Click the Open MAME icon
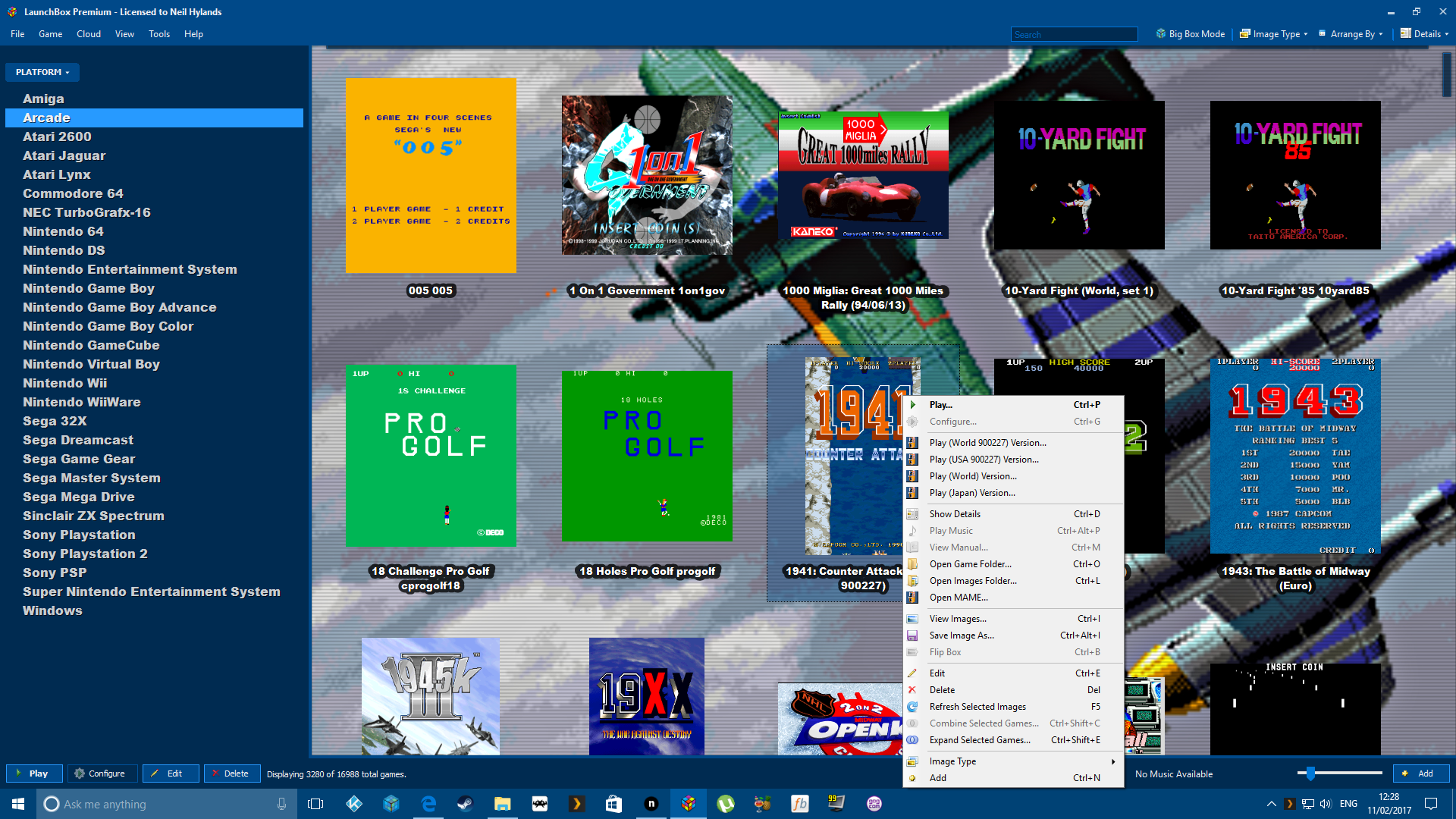This screenshot has width=1456, height=819. point(913,598)
